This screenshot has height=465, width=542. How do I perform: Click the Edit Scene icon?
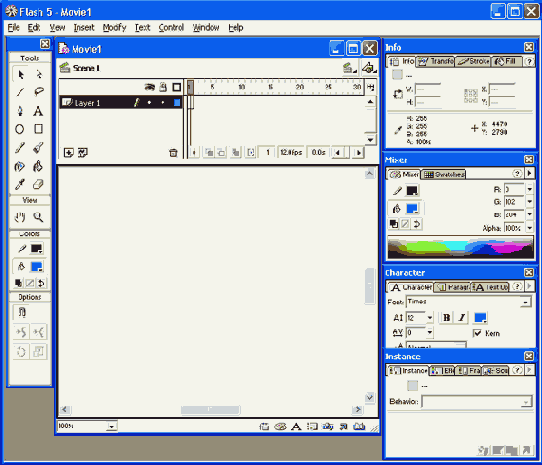(x=349, y=68)
